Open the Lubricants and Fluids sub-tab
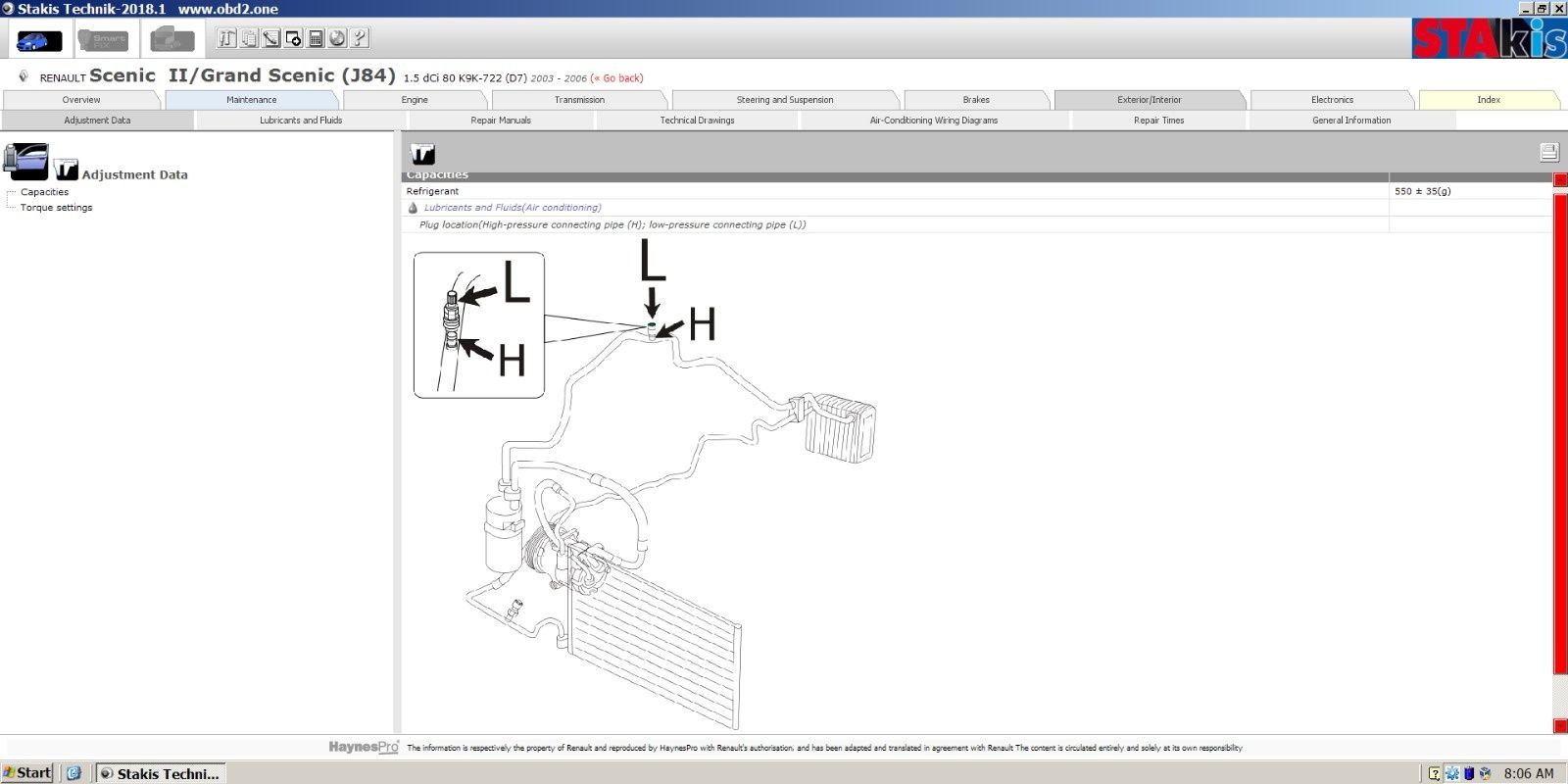1568x784 pixels. point(301,121)
